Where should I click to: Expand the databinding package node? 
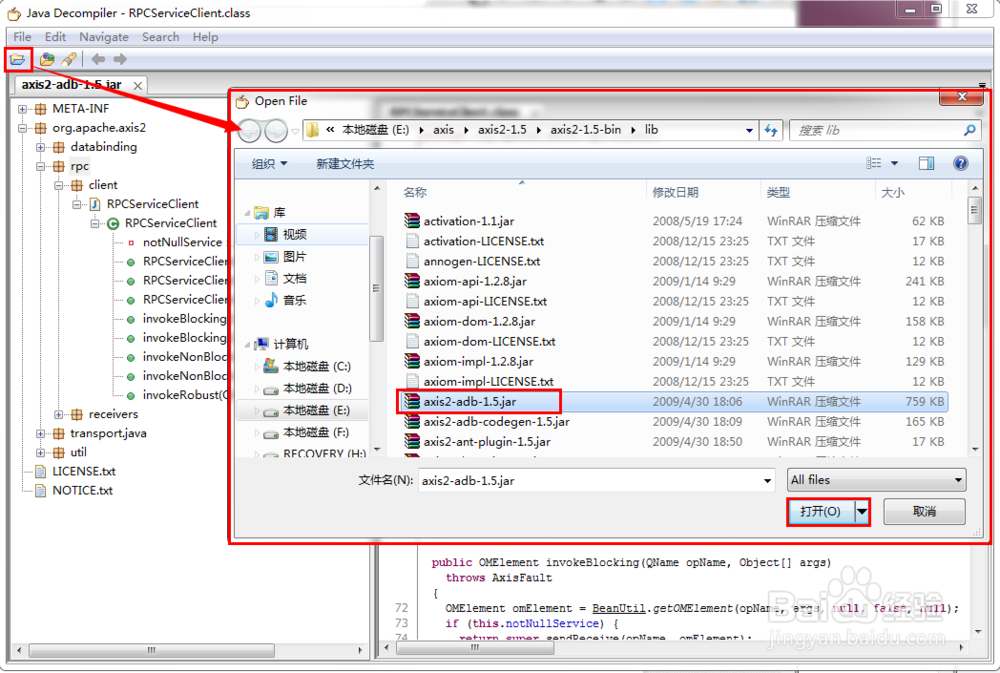point(41,147)
